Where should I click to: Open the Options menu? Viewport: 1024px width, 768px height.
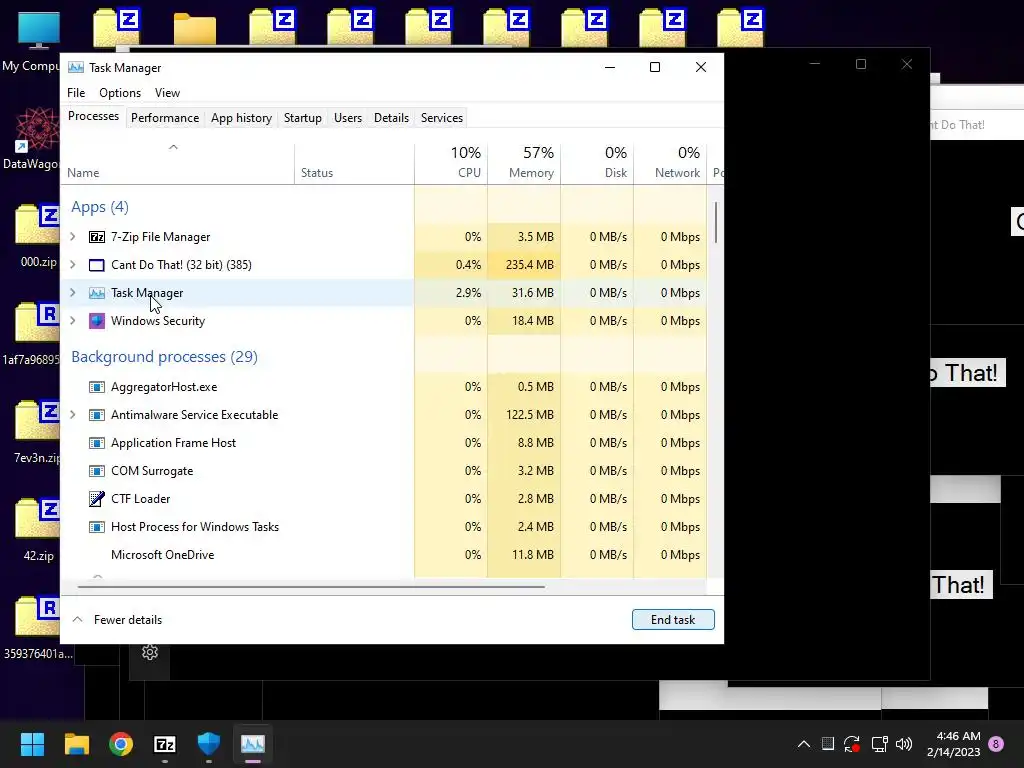[x=120, y=93]
